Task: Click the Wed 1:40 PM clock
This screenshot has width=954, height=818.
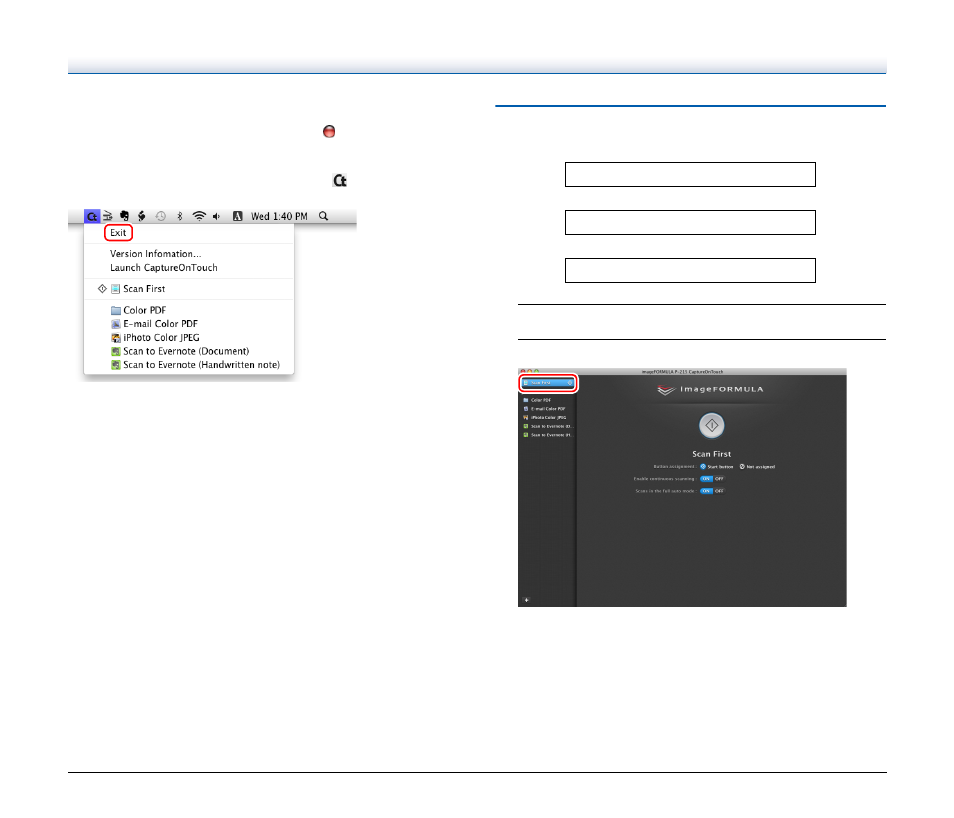Action: (x=279, y=216)
